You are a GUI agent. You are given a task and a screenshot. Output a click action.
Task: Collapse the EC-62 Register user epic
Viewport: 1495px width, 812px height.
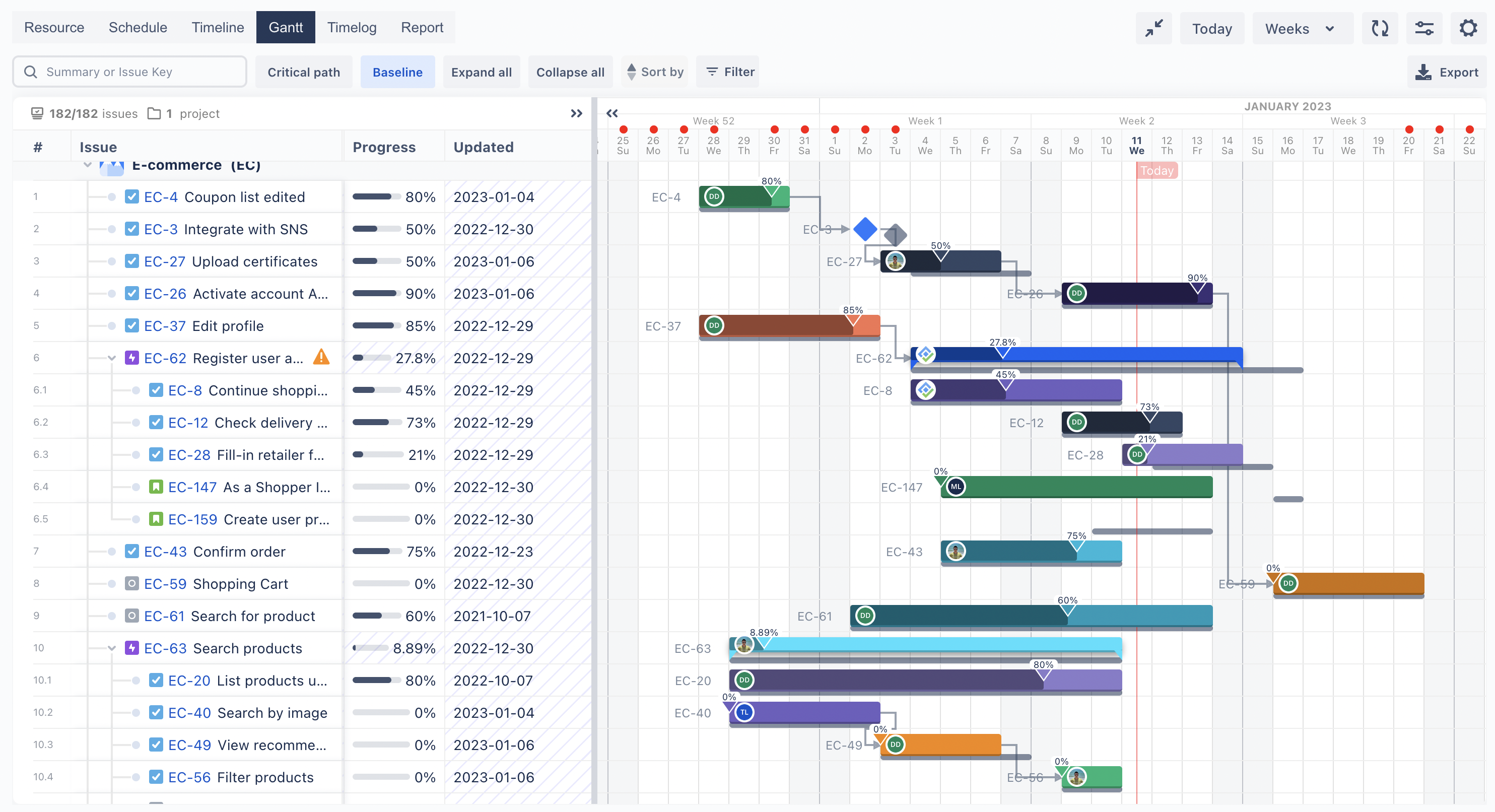pyautogui.click(x=111, y=358)
